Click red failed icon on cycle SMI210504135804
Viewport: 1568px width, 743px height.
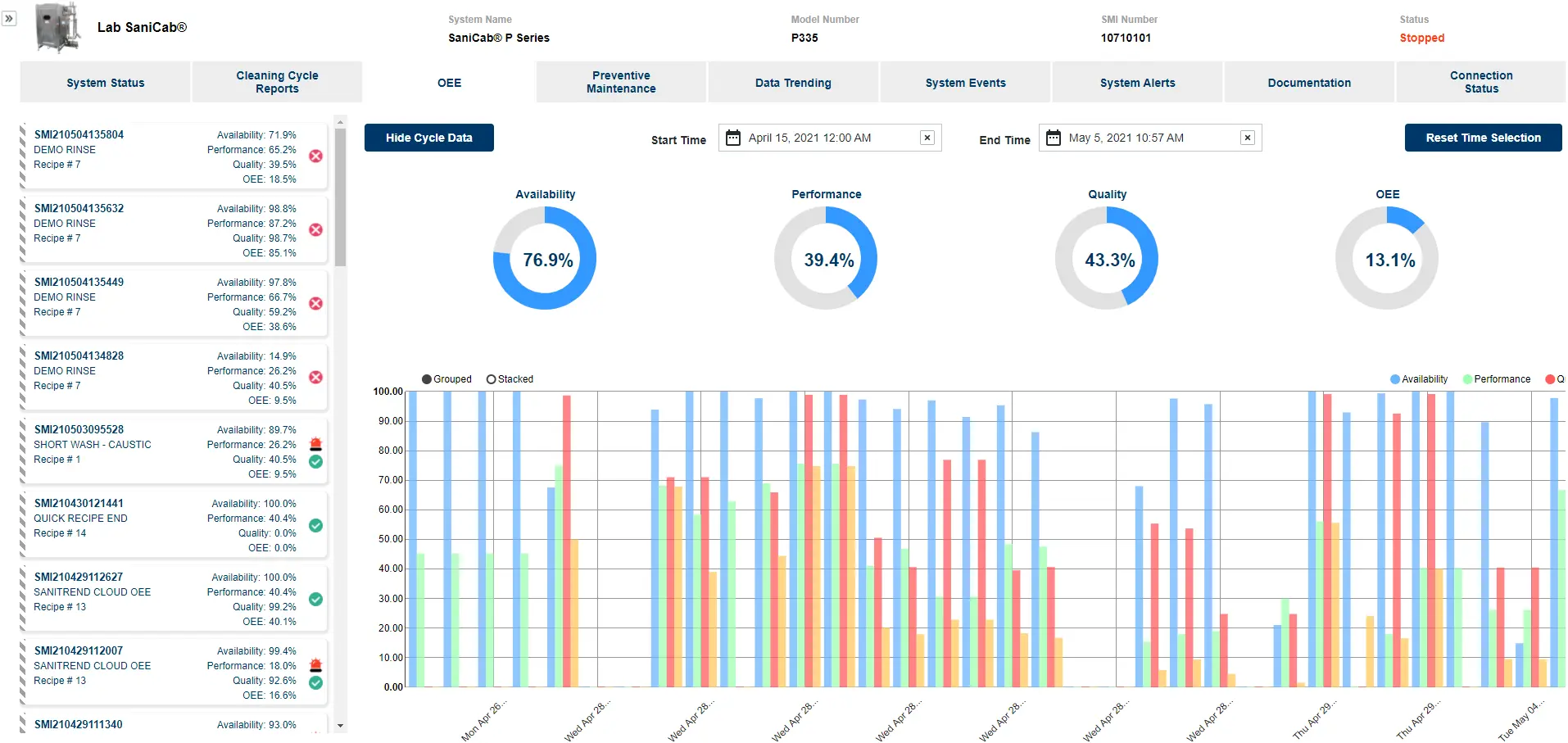(x=315, y=156)
